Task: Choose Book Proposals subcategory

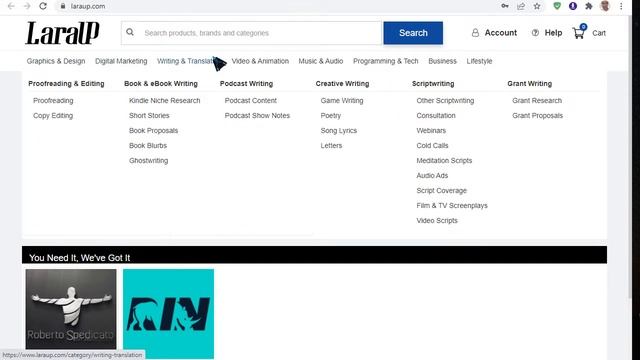Action: (x=153, y=131)
